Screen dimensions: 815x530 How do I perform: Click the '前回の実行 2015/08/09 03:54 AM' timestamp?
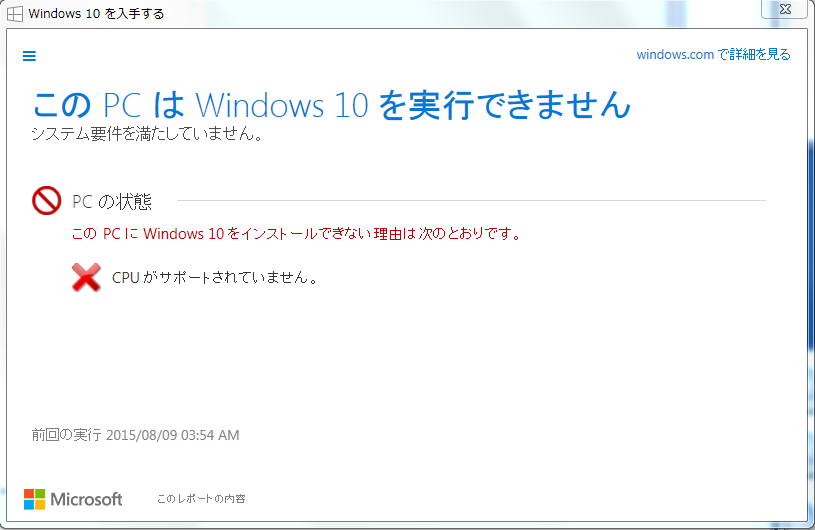pyautogui.click(x=135, y=435)
